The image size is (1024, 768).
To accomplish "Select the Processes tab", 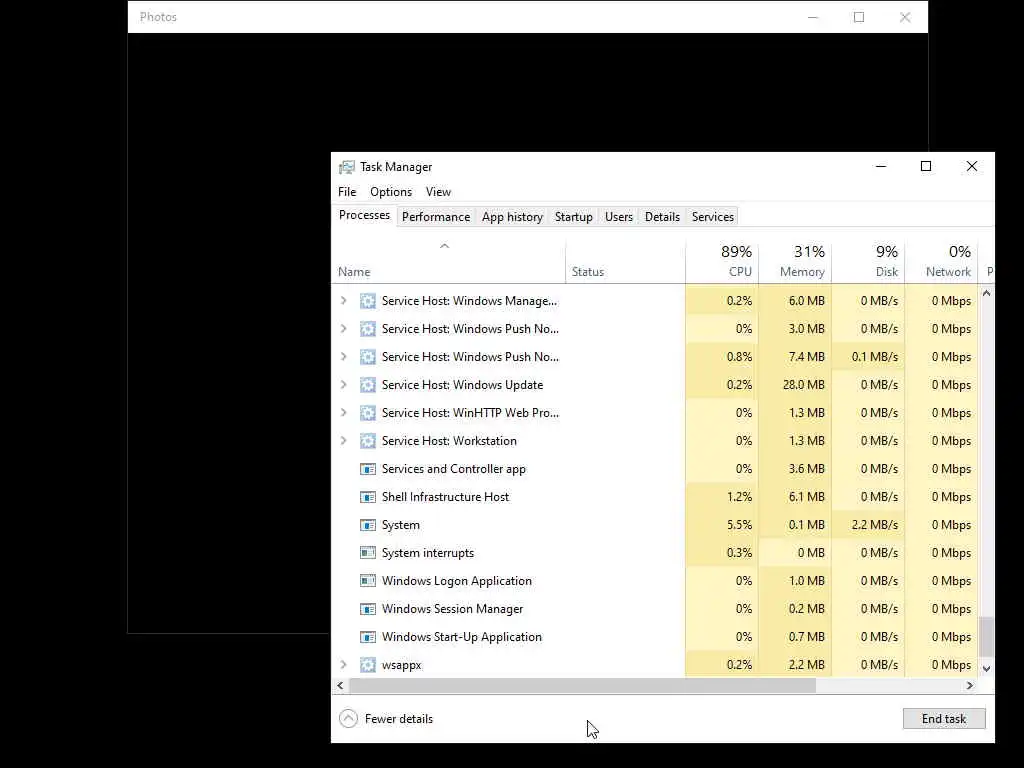I will (364, 216).
